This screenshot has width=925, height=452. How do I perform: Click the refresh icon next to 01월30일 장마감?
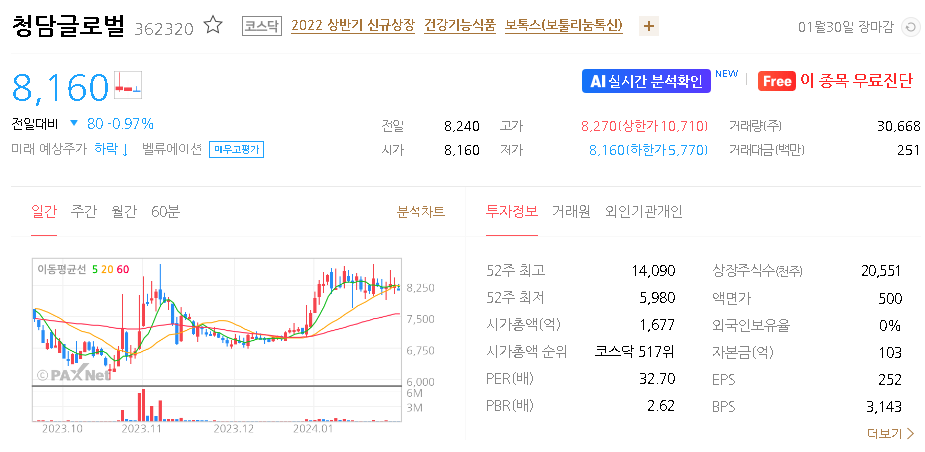[910, 27]
